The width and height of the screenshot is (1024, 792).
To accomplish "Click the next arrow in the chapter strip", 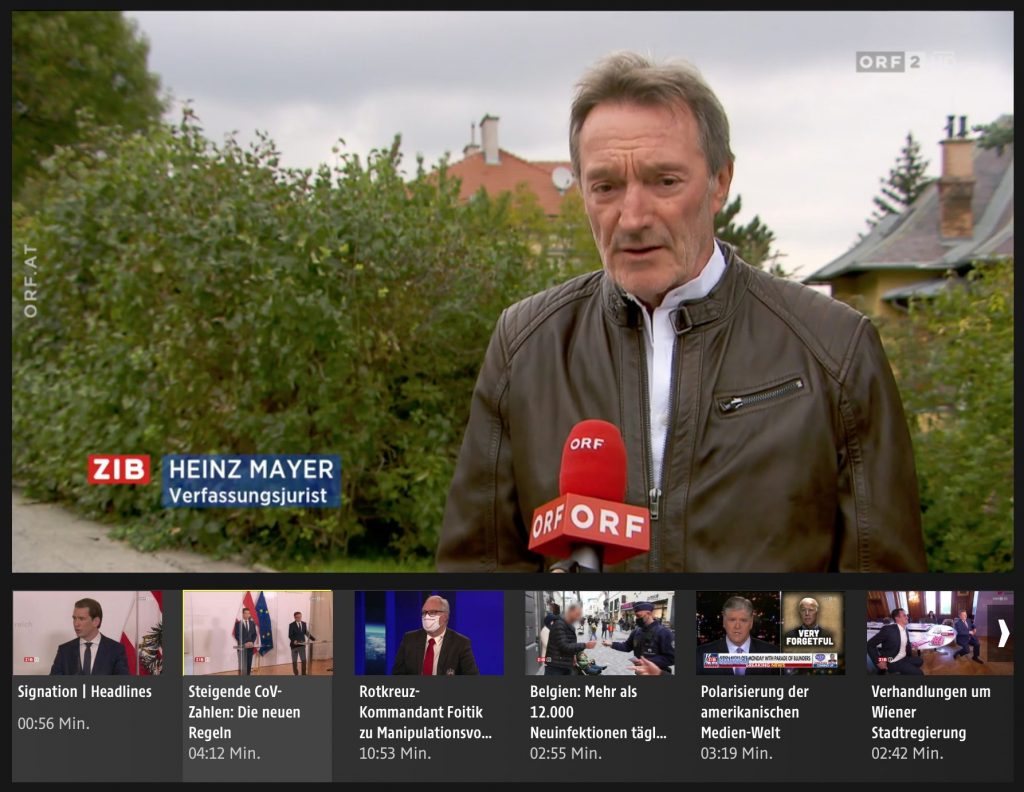I will point(1003,633).
